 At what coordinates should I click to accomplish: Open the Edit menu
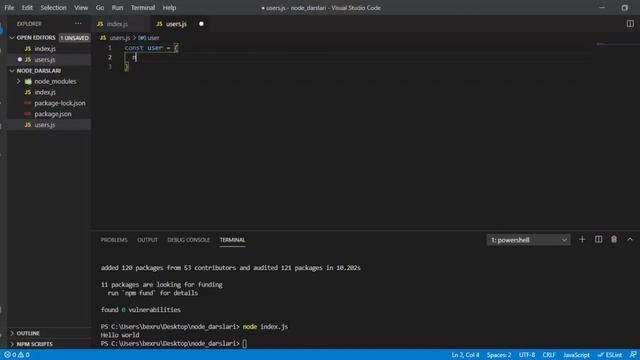click(x=27, y=8)
